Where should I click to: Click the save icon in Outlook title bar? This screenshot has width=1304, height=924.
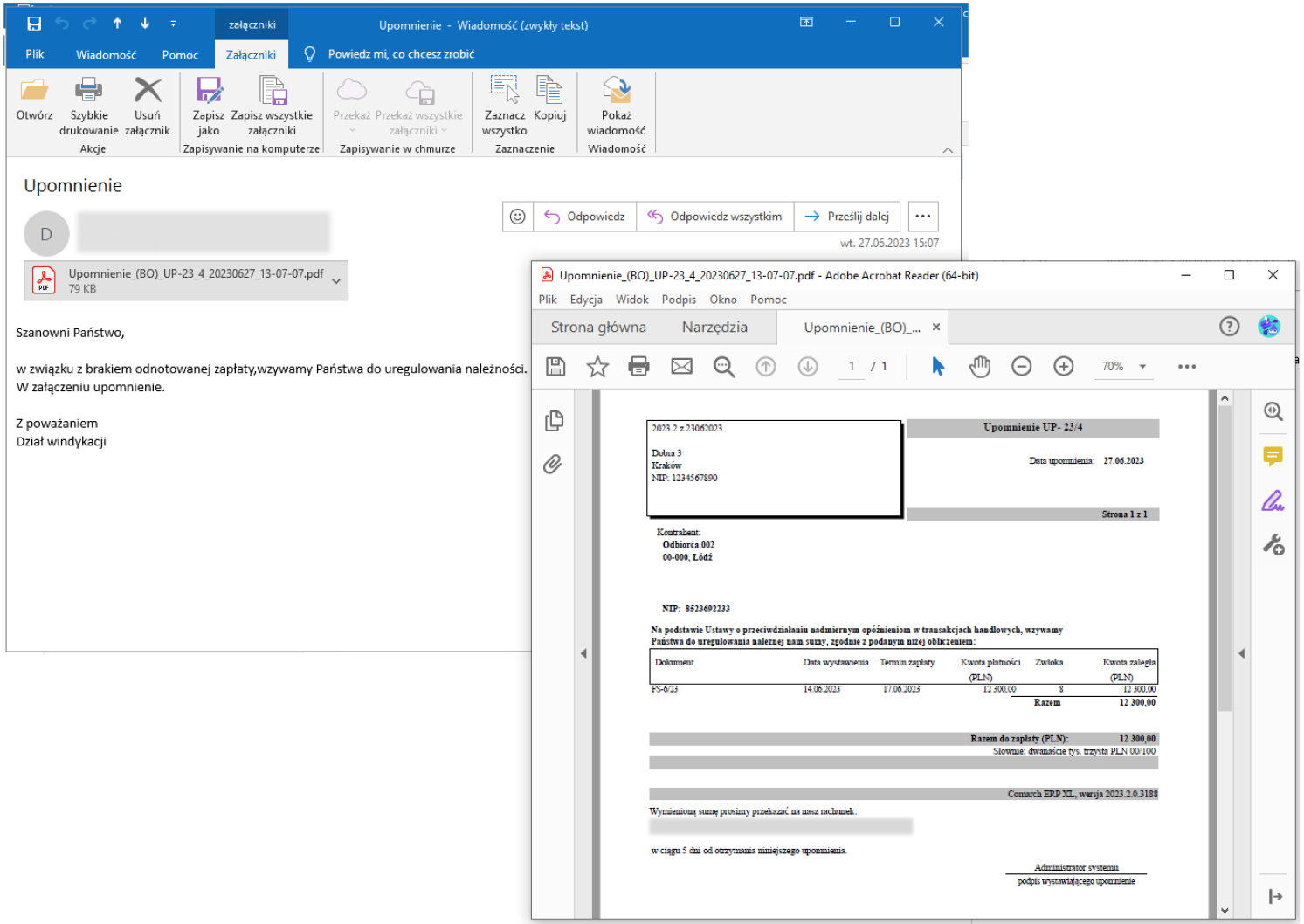pyautogui.click(x=34, y=24)
